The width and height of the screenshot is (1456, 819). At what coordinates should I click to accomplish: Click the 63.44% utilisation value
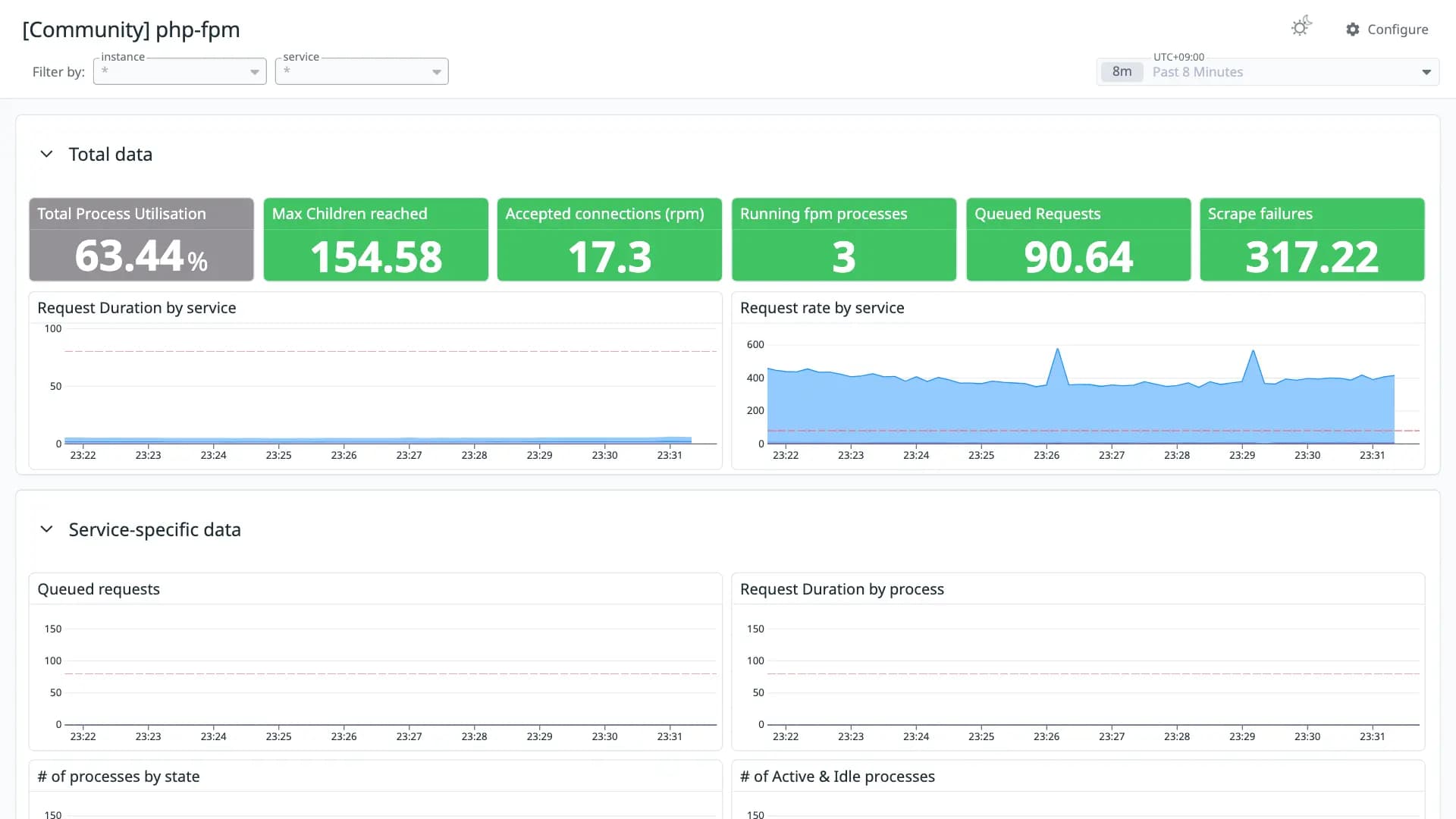click(141, 256)
